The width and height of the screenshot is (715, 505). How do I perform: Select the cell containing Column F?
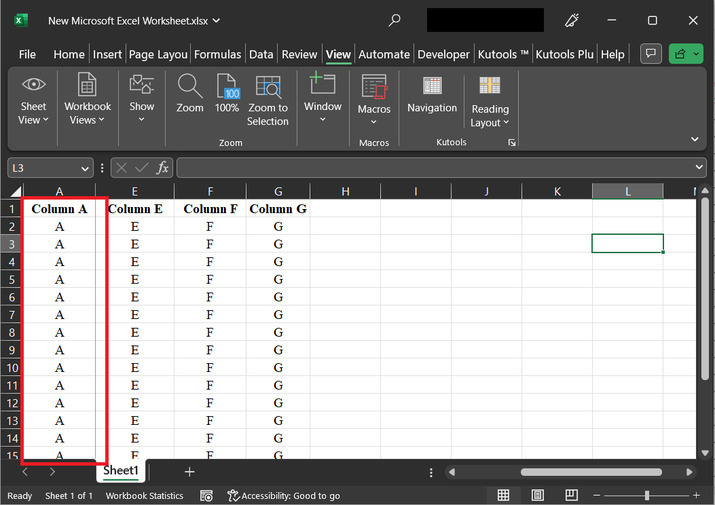point(210,208)
